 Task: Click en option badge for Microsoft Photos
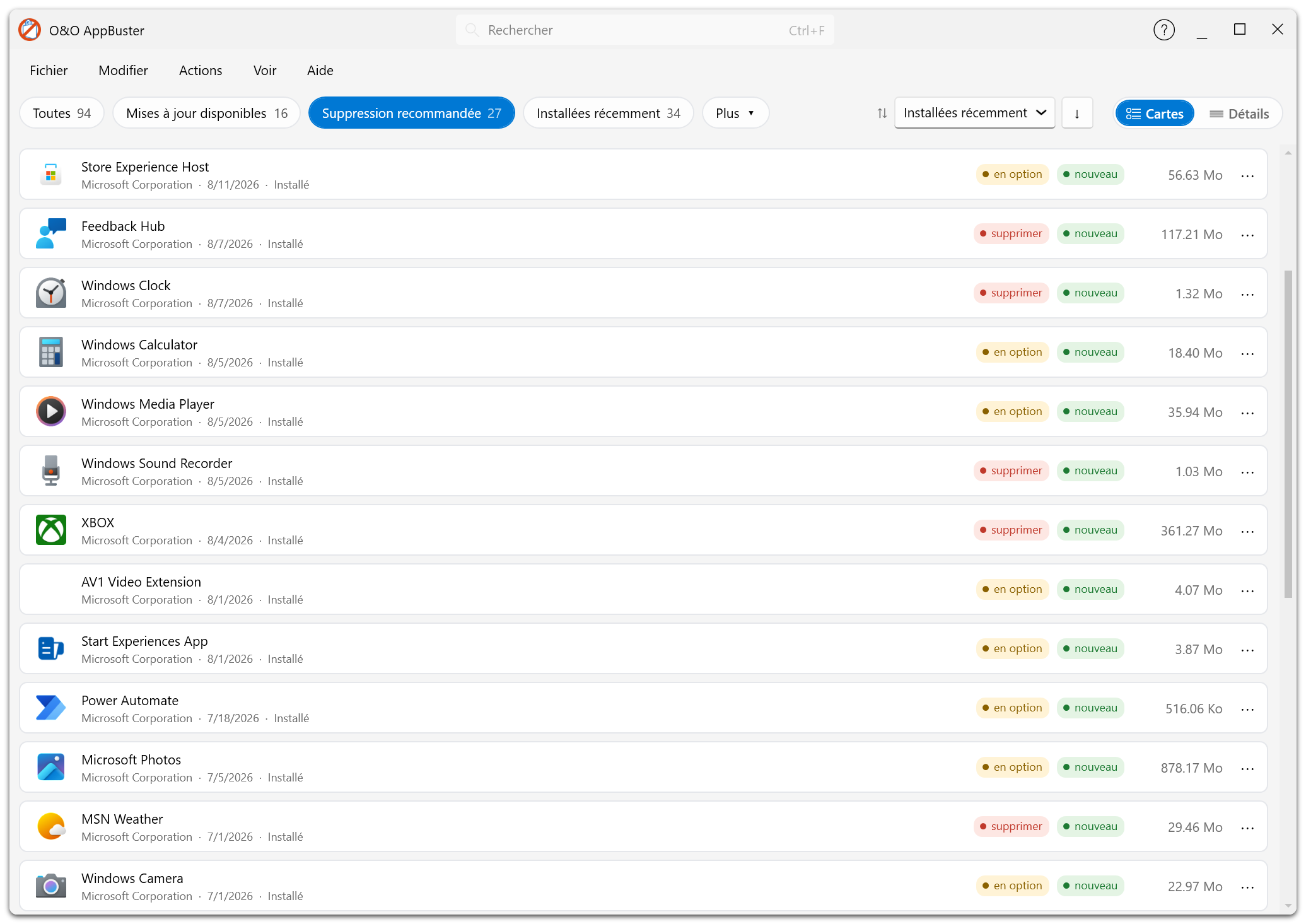(1012, 768)
